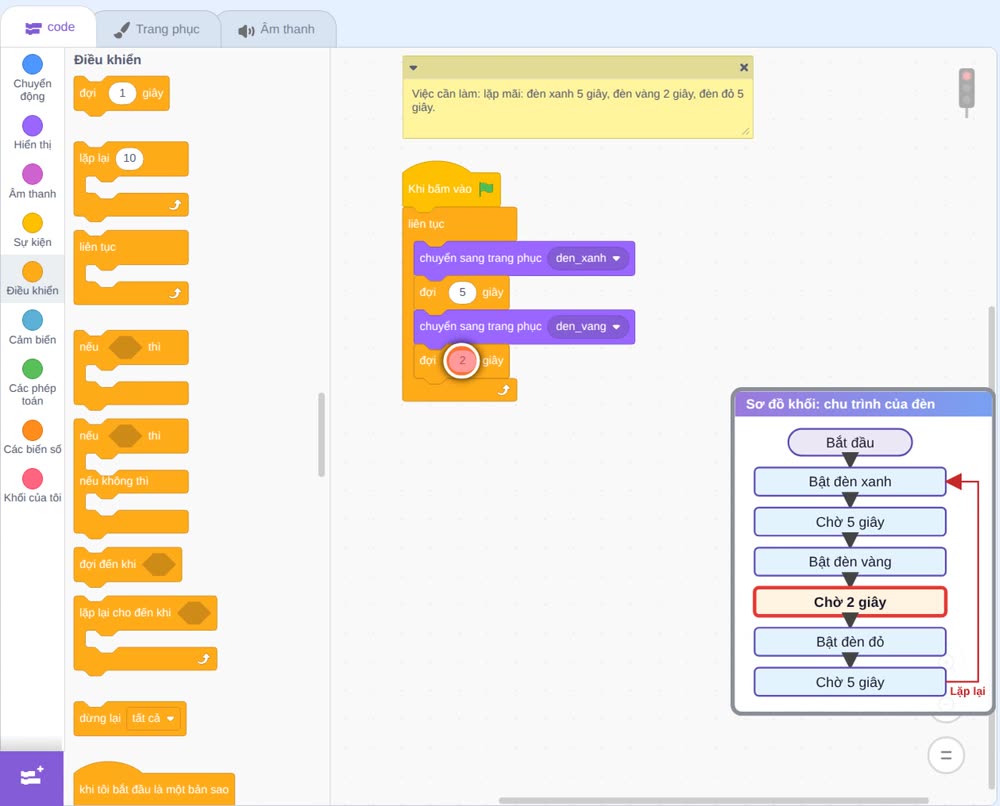Click the 1 value in palette đợi block
Screen dimensions: 1000x806
pos(122,93)
